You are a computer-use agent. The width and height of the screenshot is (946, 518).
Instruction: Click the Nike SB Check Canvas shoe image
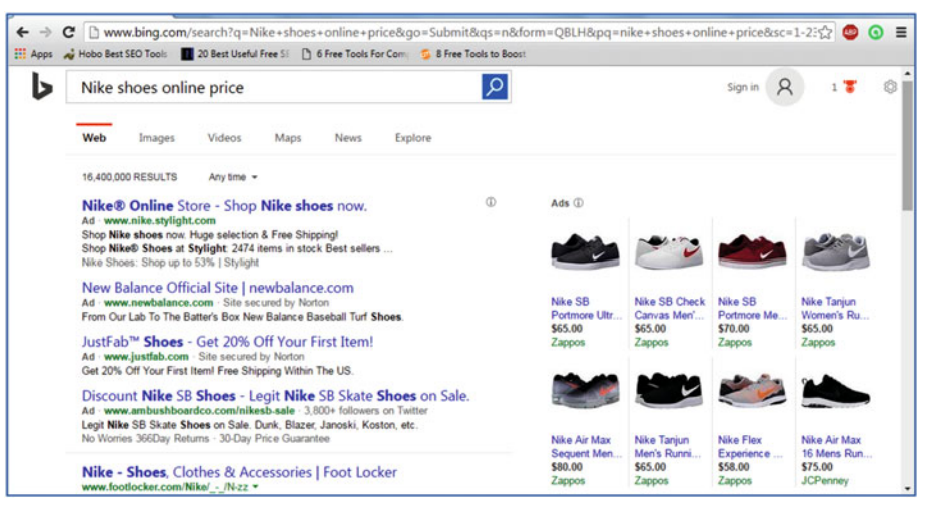669,251
